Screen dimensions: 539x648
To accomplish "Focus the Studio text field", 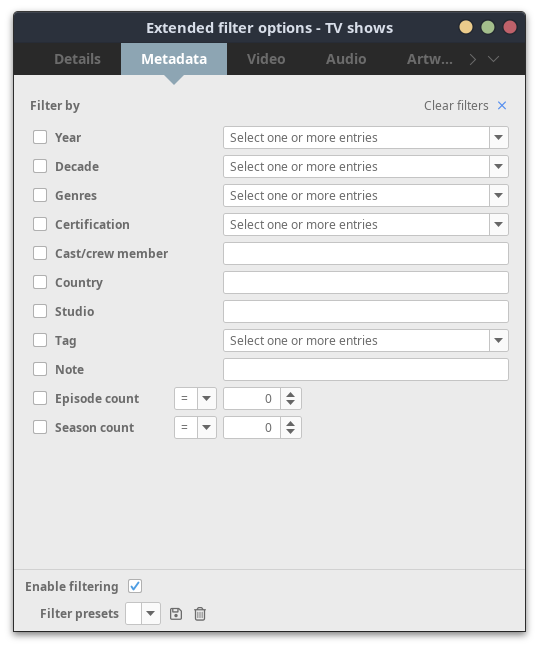I will [366, 312].
